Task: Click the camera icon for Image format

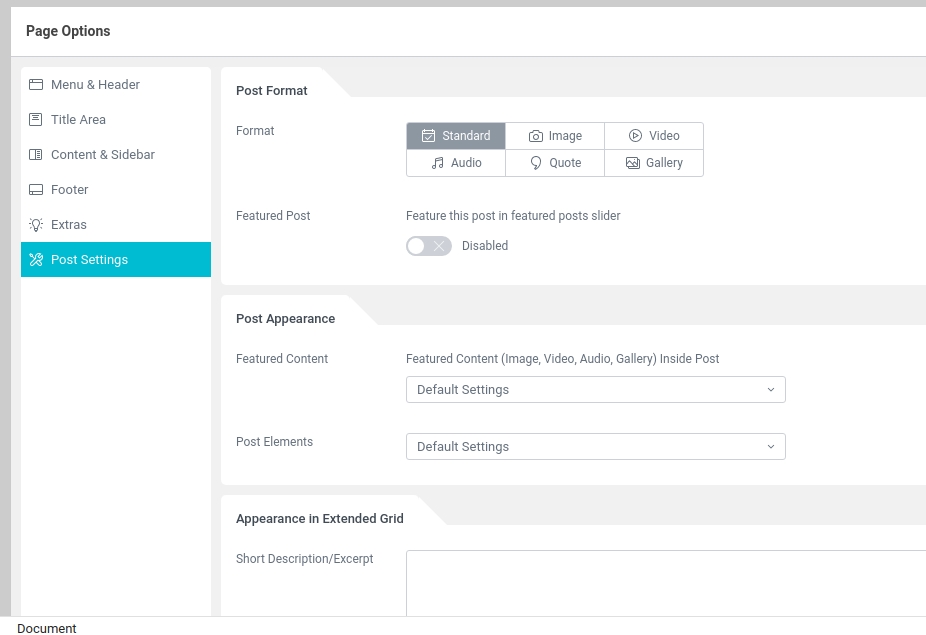Action: pyautogui.click(x=536, y=136)
